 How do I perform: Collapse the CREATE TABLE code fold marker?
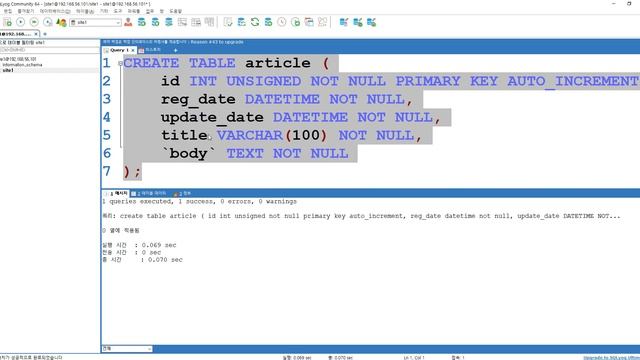click(x=120, y=63)
